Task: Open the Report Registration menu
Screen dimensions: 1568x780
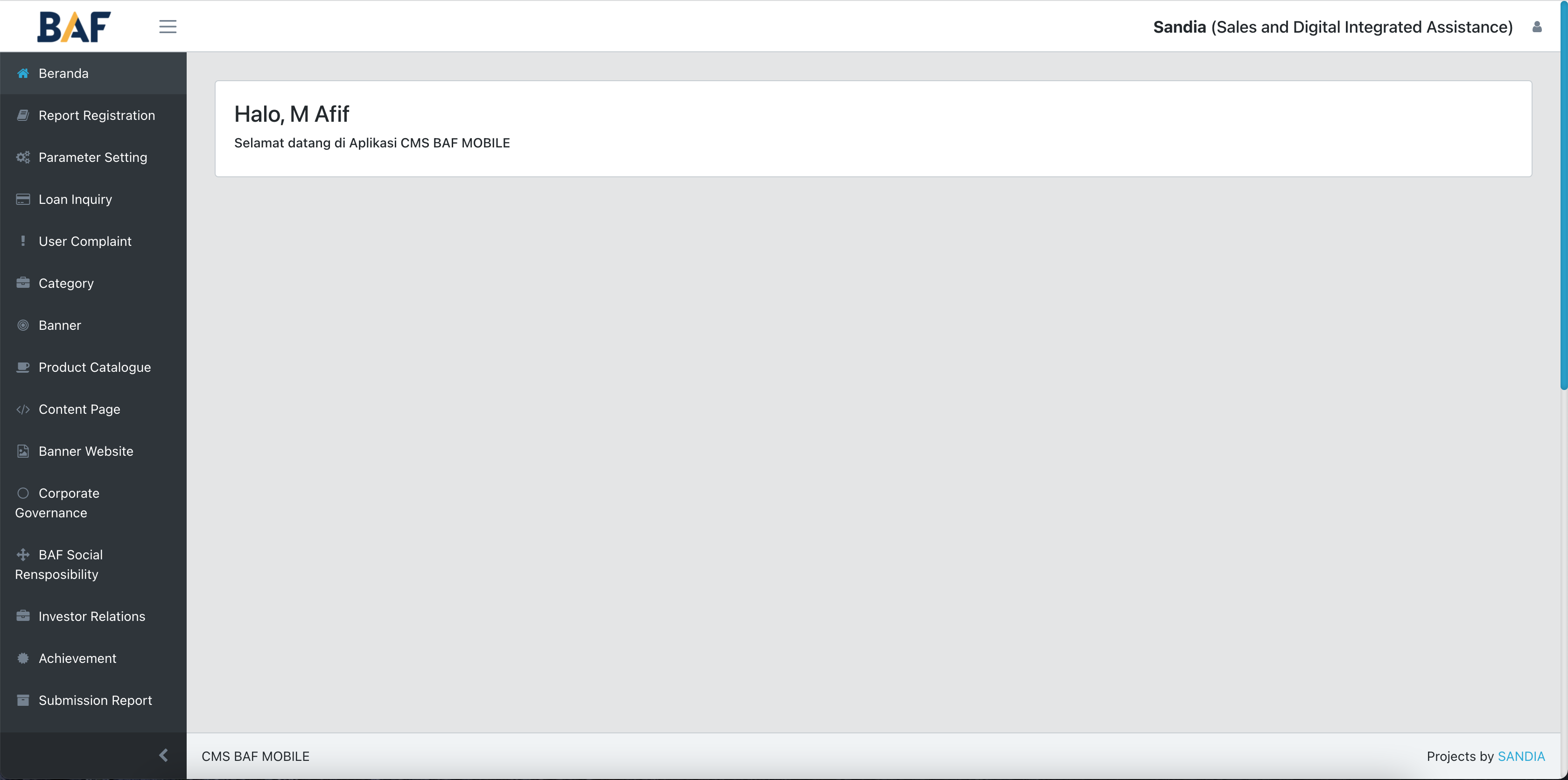Action: [x=93, y=115]
